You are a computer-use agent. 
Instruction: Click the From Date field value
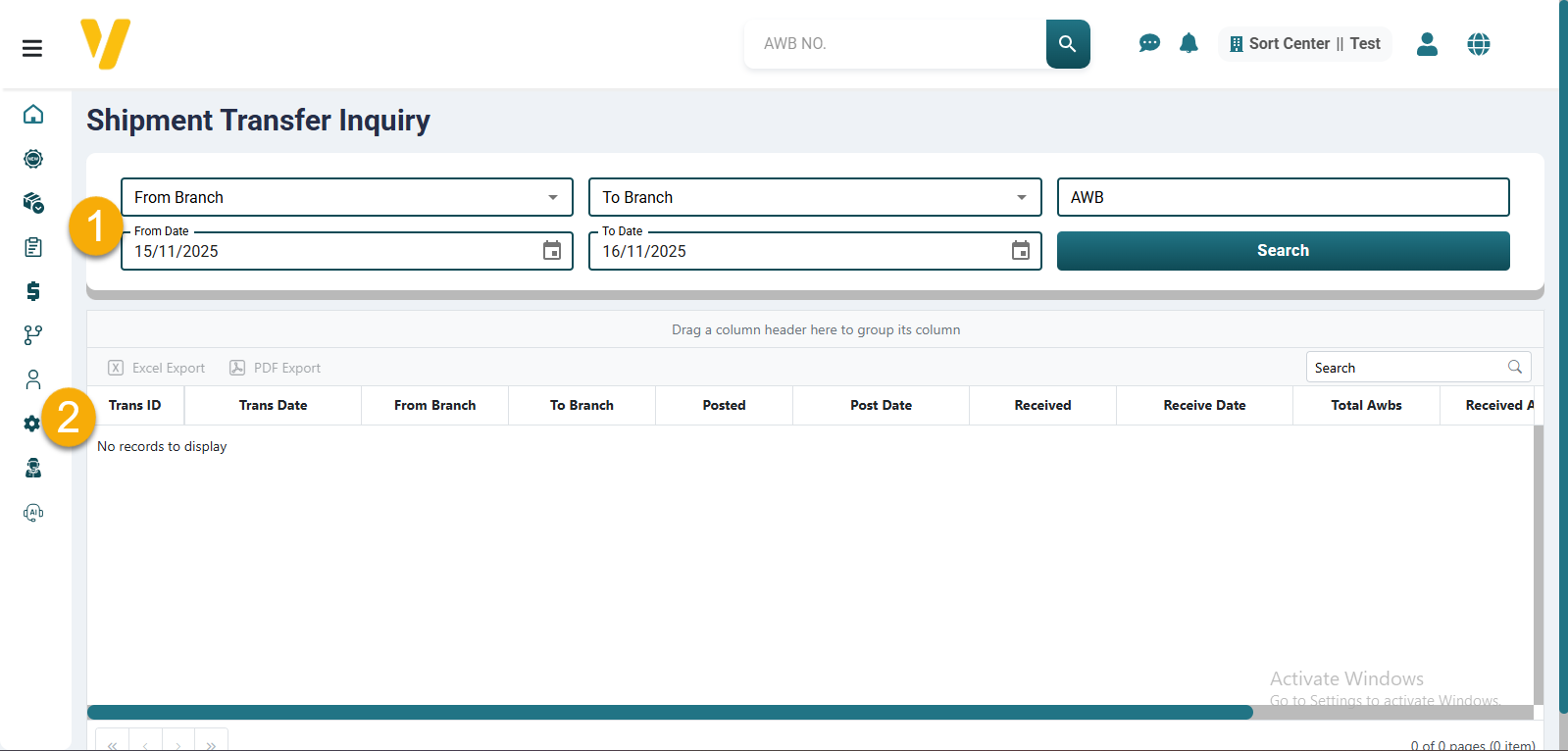pyautogui.click(x=177, y=251)
